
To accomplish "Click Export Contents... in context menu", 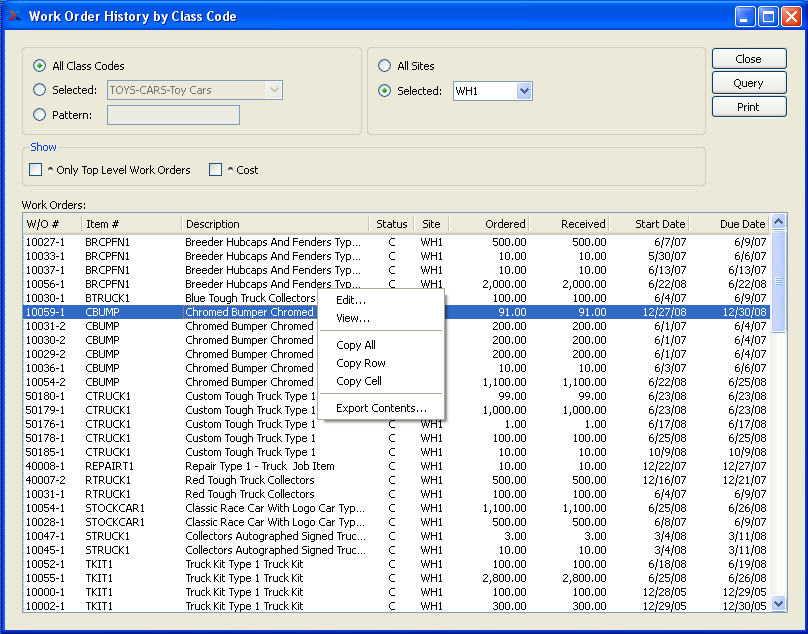I will [x=381, y=408].
